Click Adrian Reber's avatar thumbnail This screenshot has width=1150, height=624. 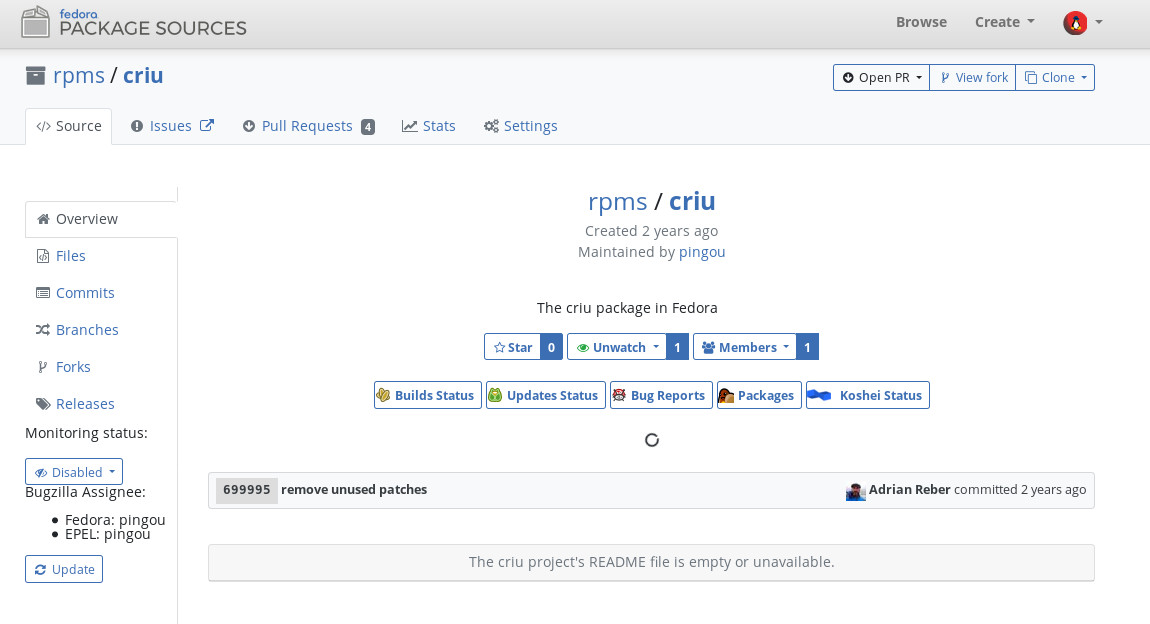point(855,491)
